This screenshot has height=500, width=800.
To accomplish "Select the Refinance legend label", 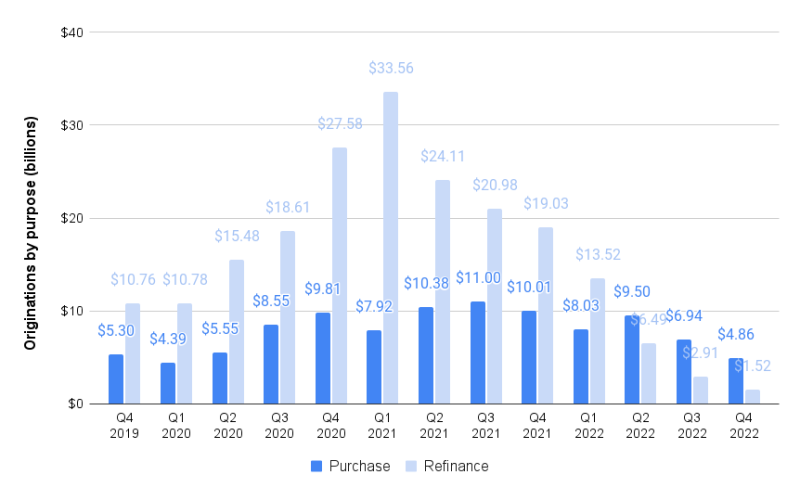I will (x=456, y=466).
